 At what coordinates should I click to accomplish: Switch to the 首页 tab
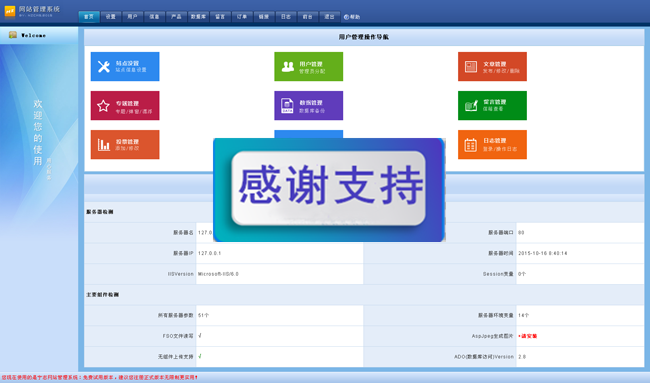pyautogui.click(x=89, y=17)
